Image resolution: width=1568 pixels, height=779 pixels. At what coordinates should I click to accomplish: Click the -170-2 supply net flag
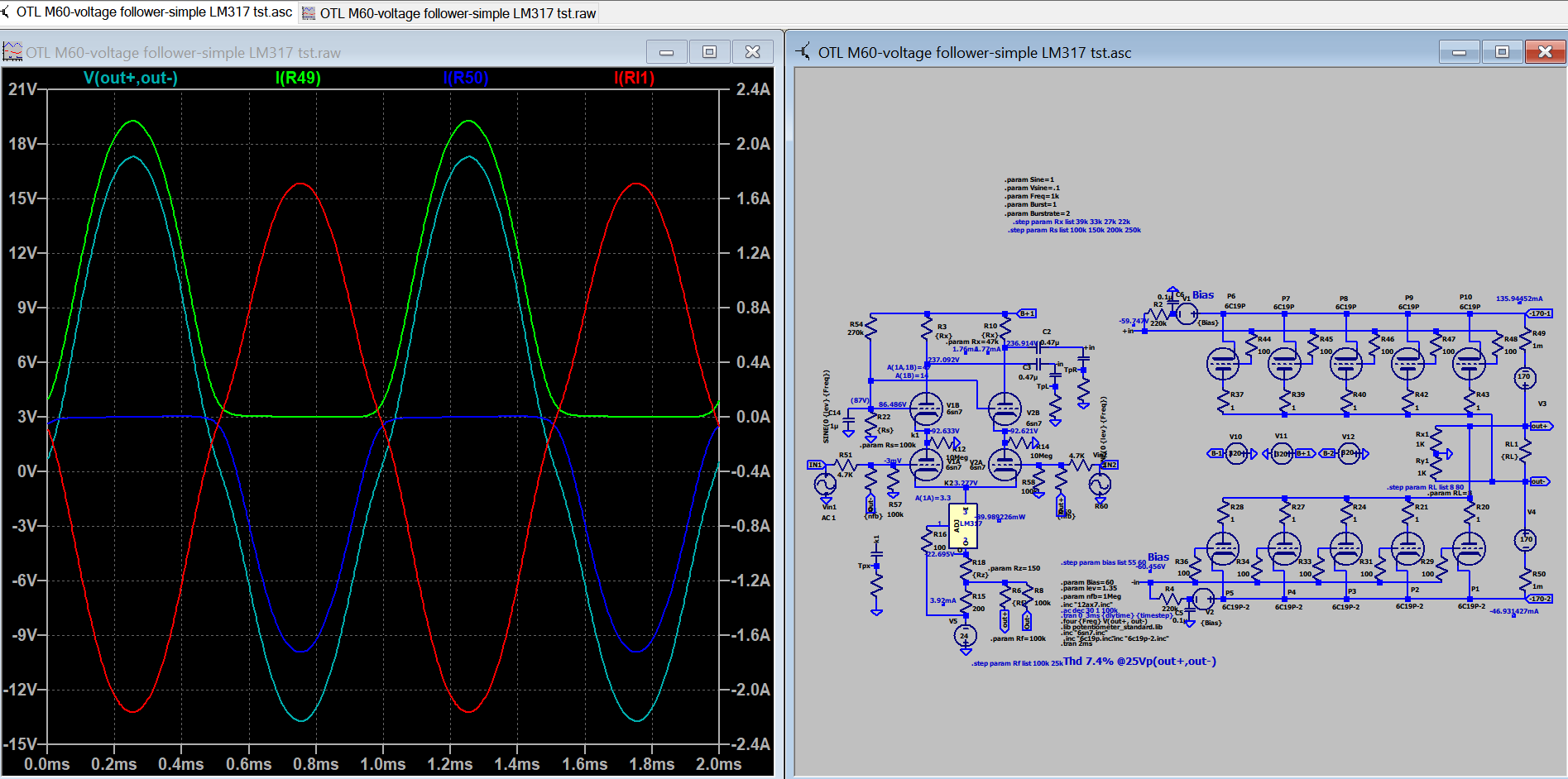click(1540, 599)
